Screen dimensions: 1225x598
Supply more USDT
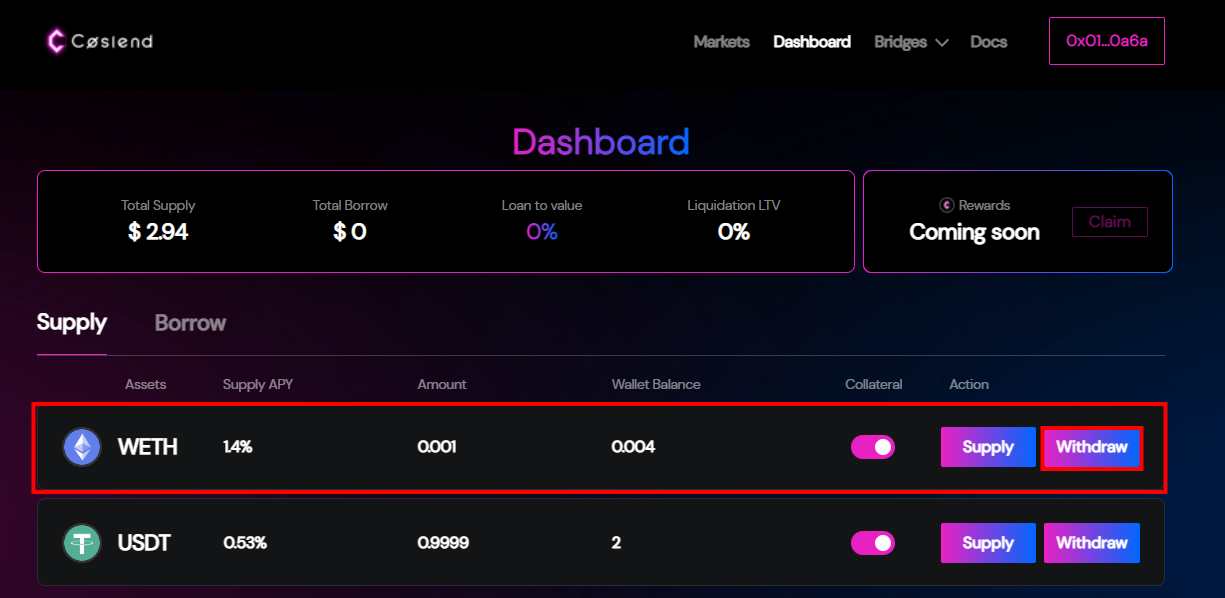click(988, 543)
